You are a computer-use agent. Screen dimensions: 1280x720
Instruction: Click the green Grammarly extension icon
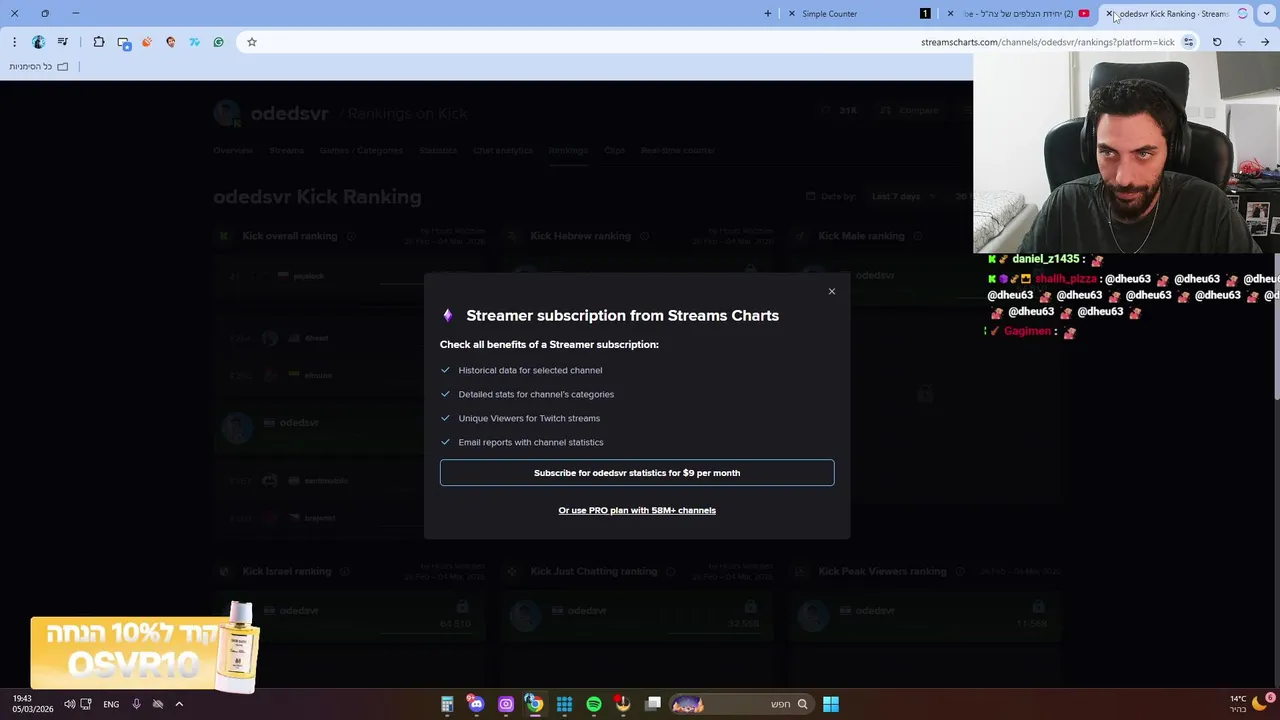pyautogui.click(x=219, y=42)
